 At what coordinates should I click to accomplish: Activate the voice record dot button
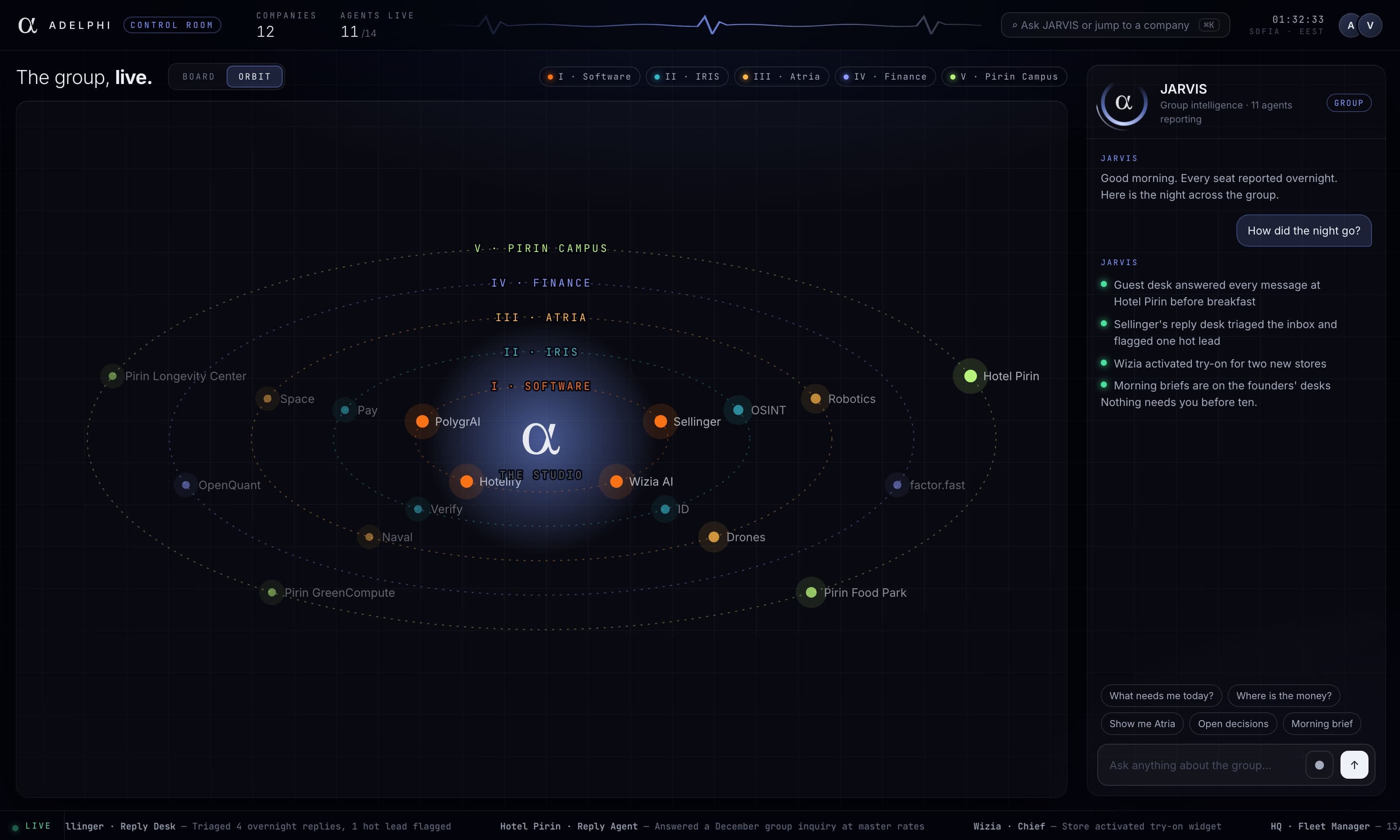click(1319, 765)
